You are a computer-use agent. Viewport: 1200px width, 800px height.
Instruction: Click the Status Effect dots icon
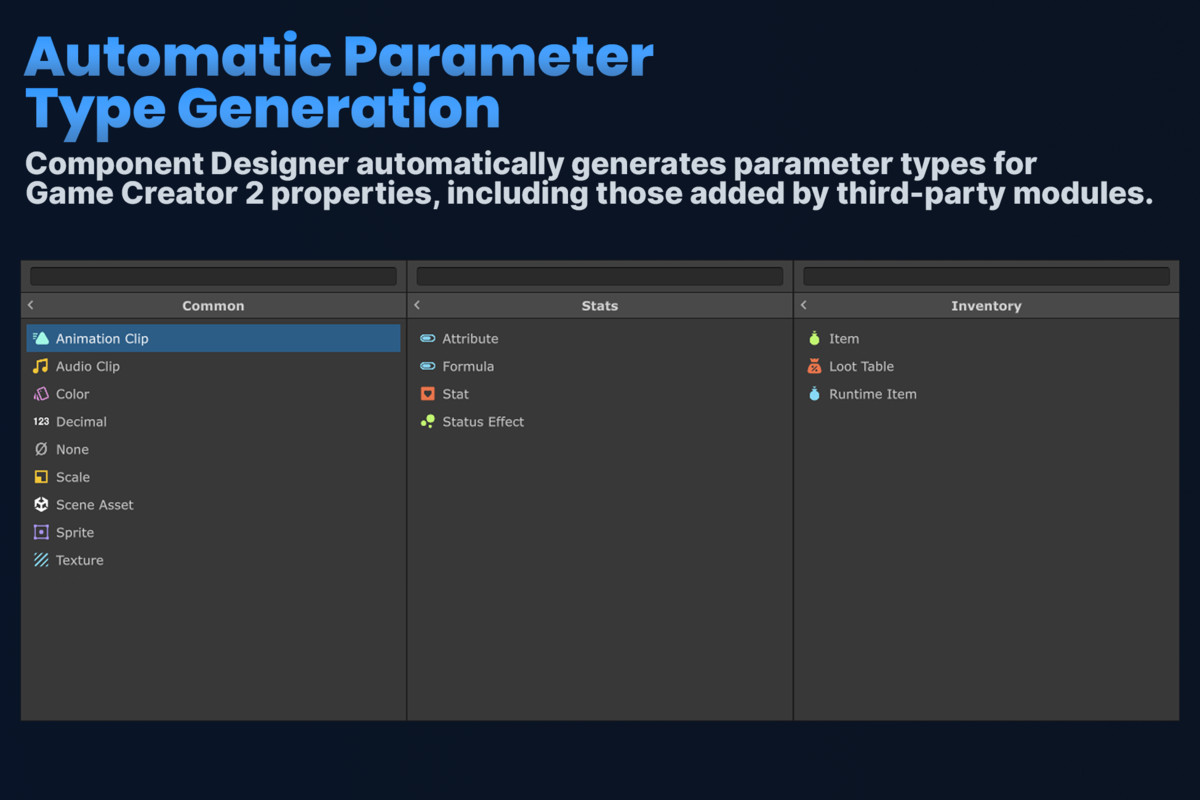coord(428,422)
